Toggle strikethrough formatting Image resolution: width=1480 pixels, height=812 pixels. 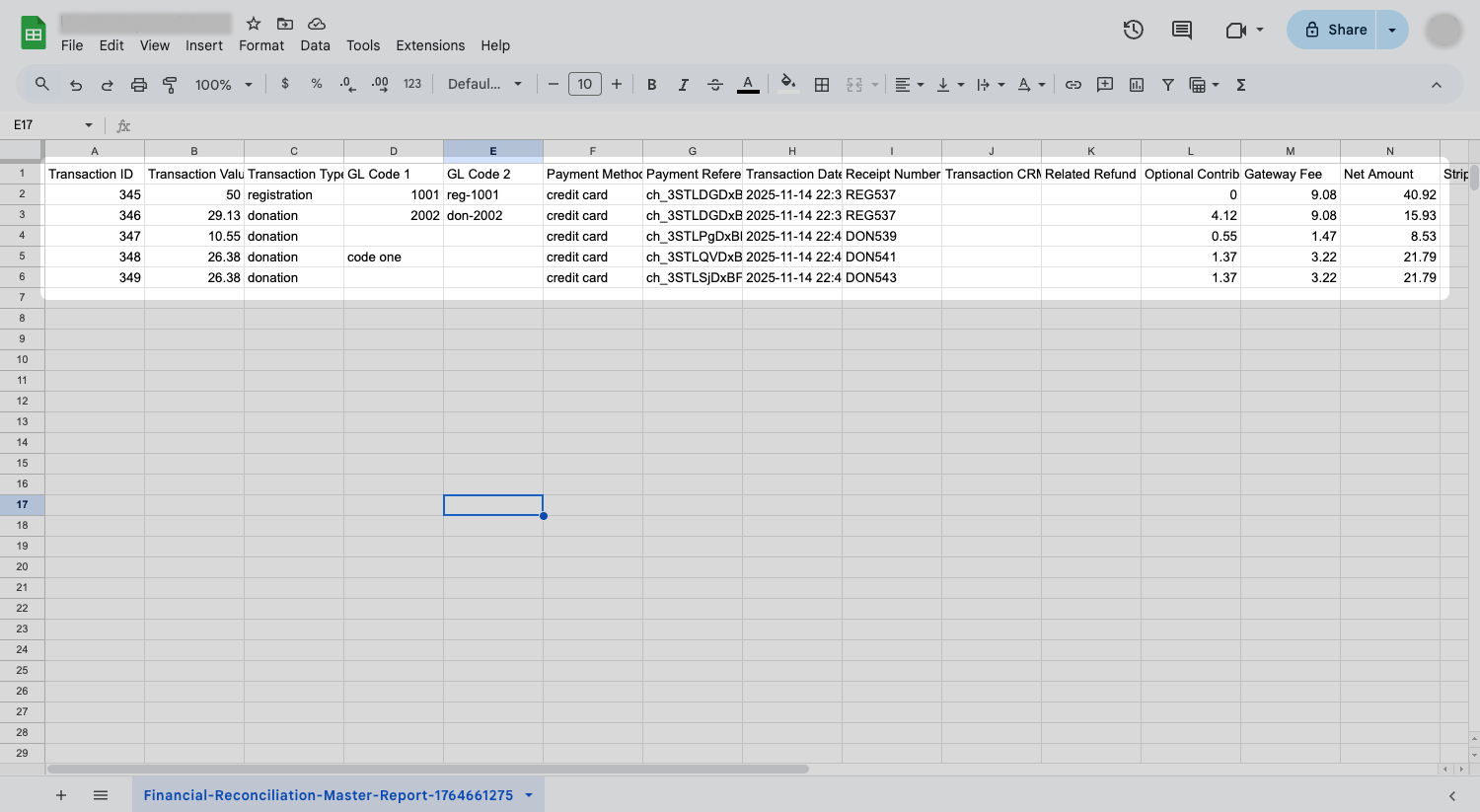tap(715, 85)
